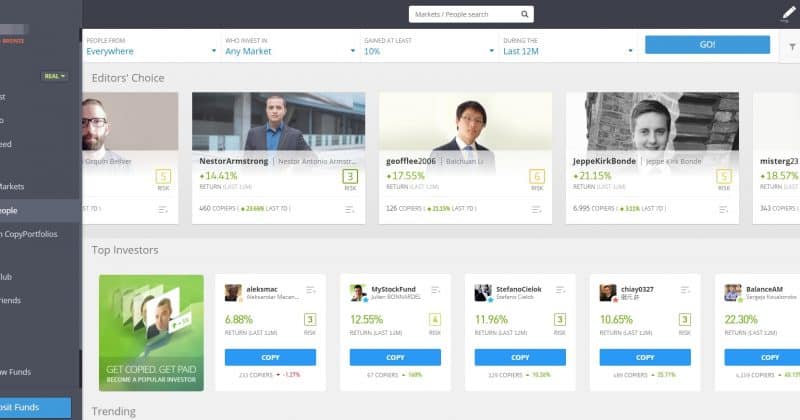Click JeppeKirkBonde +21.15% return value
This screenshot has height=420, width=800.
tap(592, 176)
